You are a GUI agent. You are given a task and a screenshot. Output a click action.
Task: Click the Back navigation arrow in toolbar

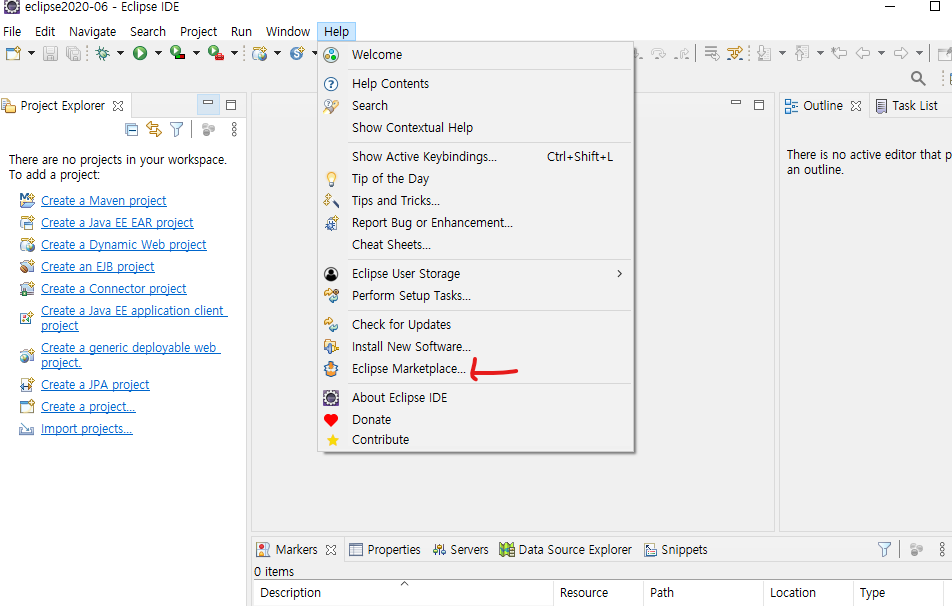(x=863, y=53)
